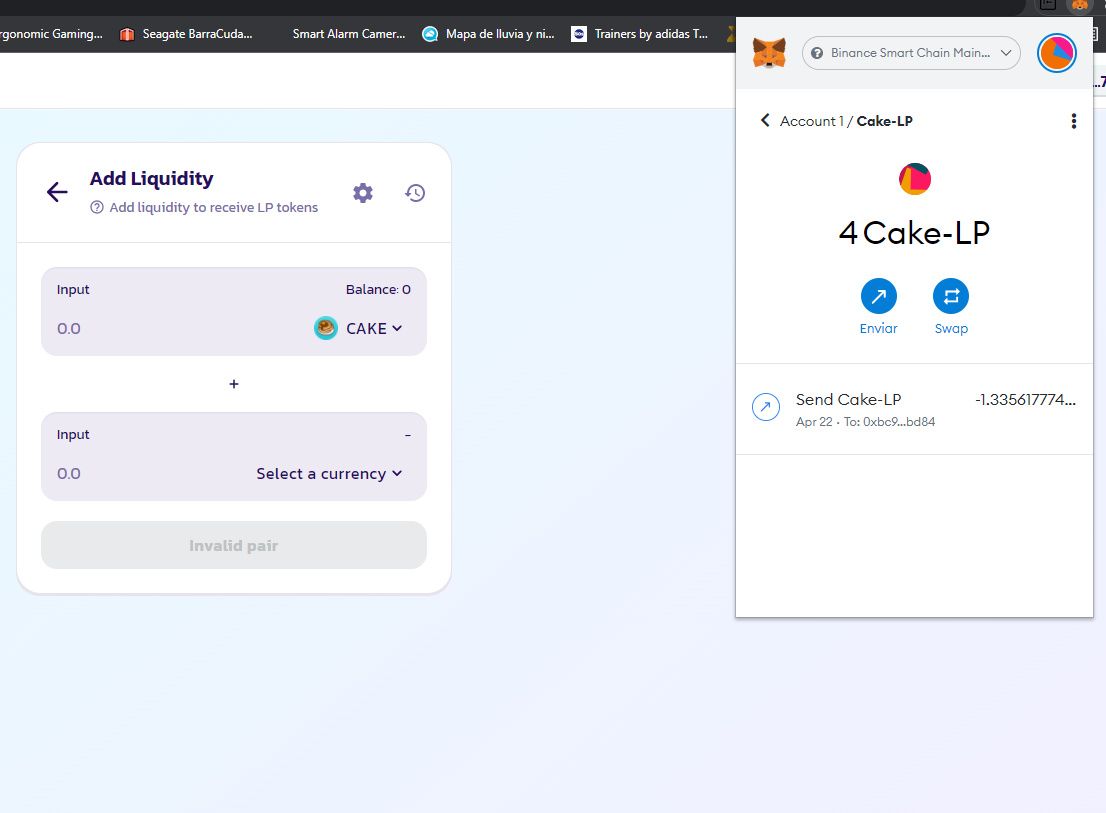The image size is (1106, 813).
Task: Open the Send Cake-LP transaction row
Action: 914,410
